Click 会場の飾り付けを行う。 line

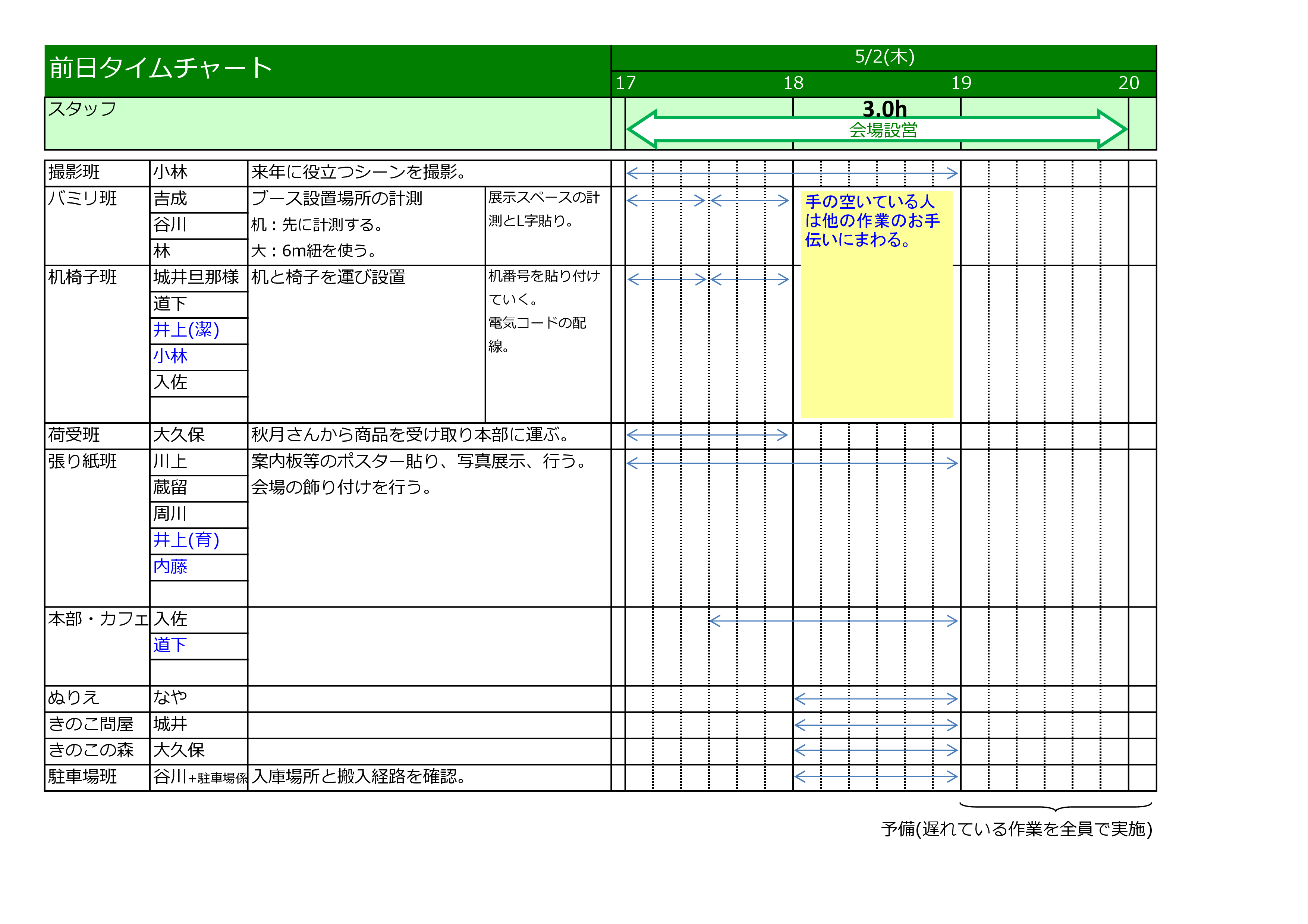click(x=342, y=487)
